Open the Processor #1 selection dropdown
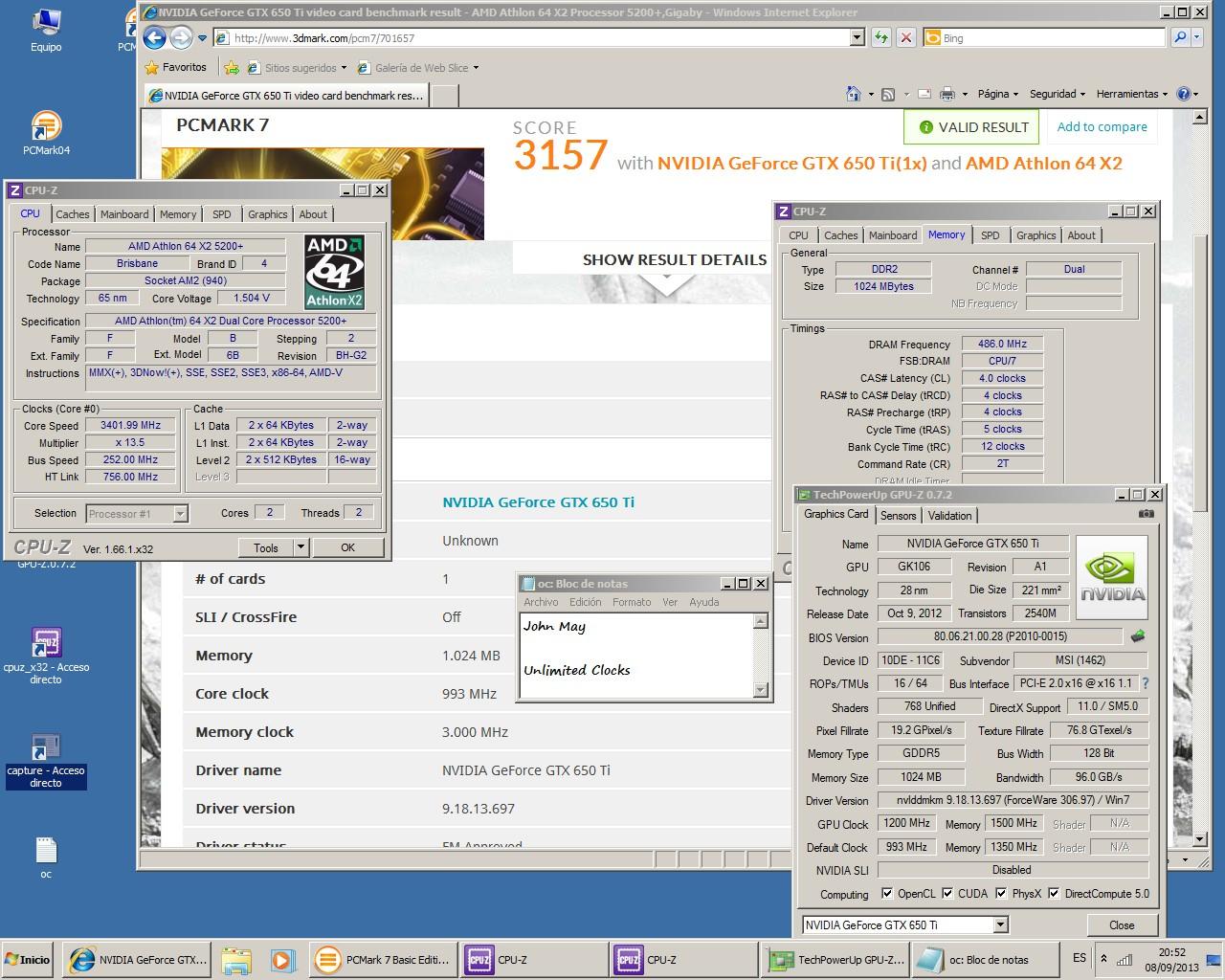 point(180,514)
